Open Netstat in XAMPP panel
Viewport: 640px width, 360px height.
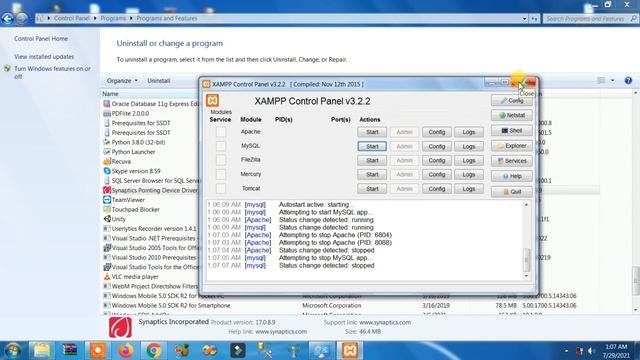click(x=512, y=116)
